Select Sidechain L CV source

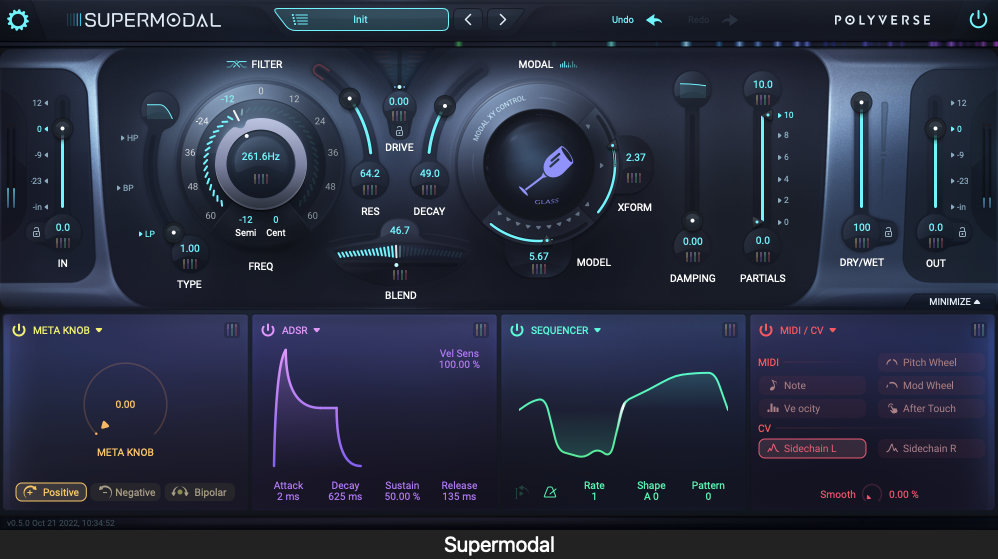pos(812,448)
